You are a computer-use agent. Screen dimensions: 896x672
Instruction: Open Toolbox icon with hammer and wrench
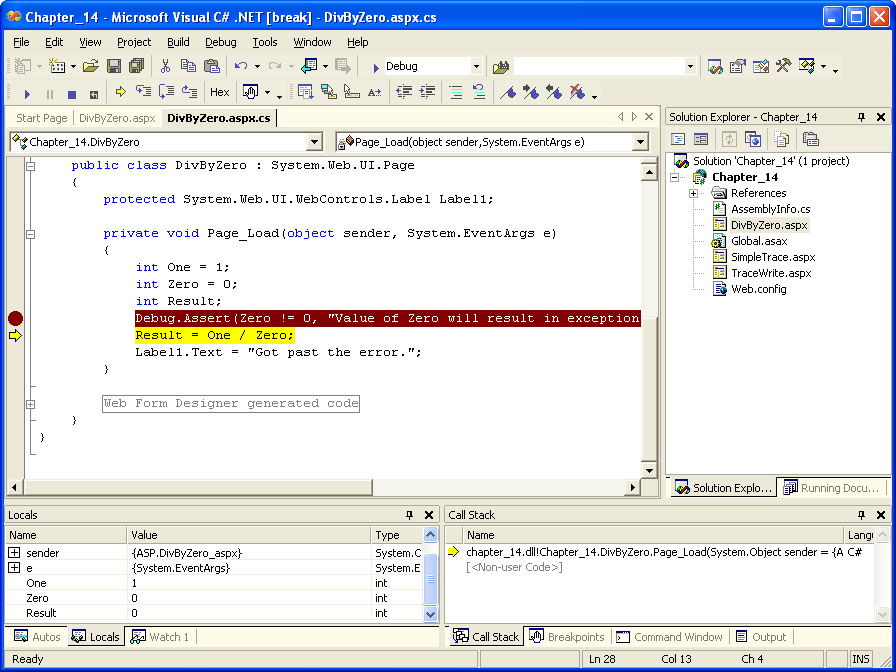[784, 66]
